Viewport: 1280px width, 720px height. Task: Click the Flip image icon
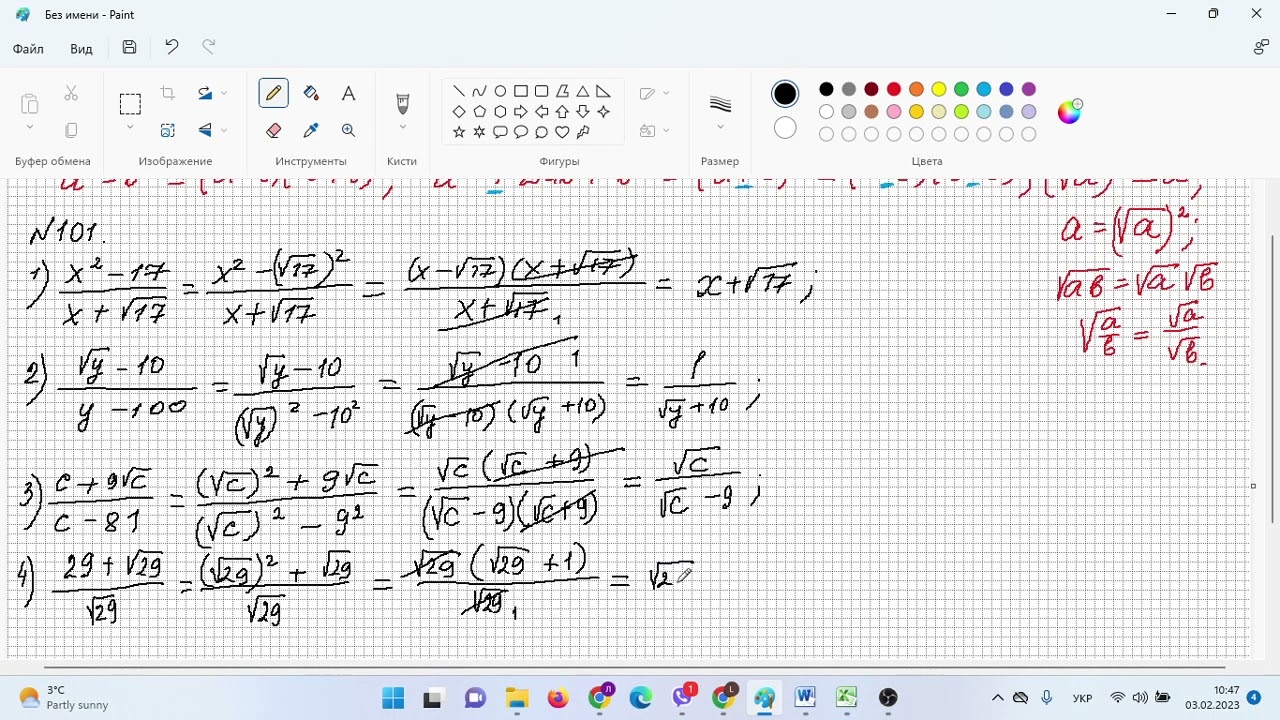tap(205, 130)
